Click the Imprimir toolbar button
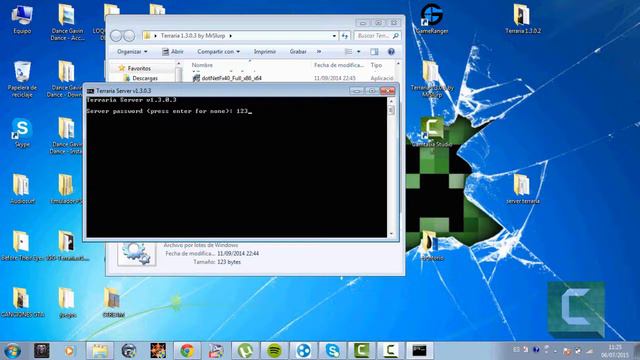Screen dimensions: 640x360 click(265, 52)
